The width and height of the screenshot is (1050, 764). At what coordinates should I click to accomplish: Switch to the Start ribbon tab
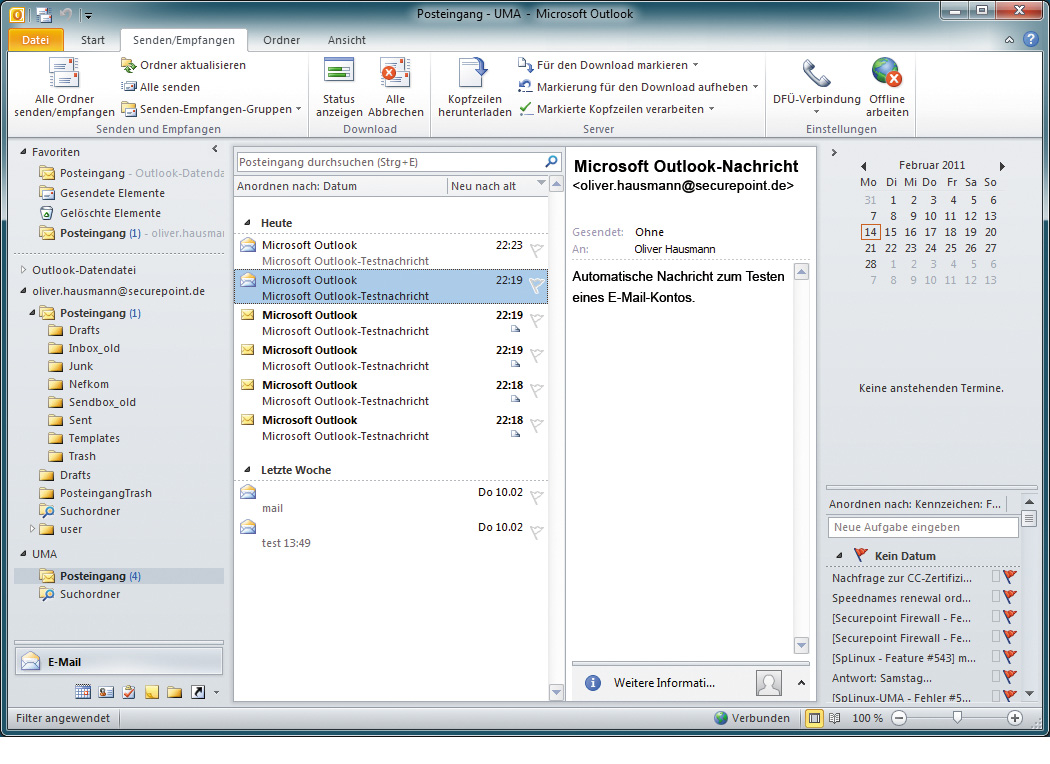pyautogui.click(x=92, y=40)
